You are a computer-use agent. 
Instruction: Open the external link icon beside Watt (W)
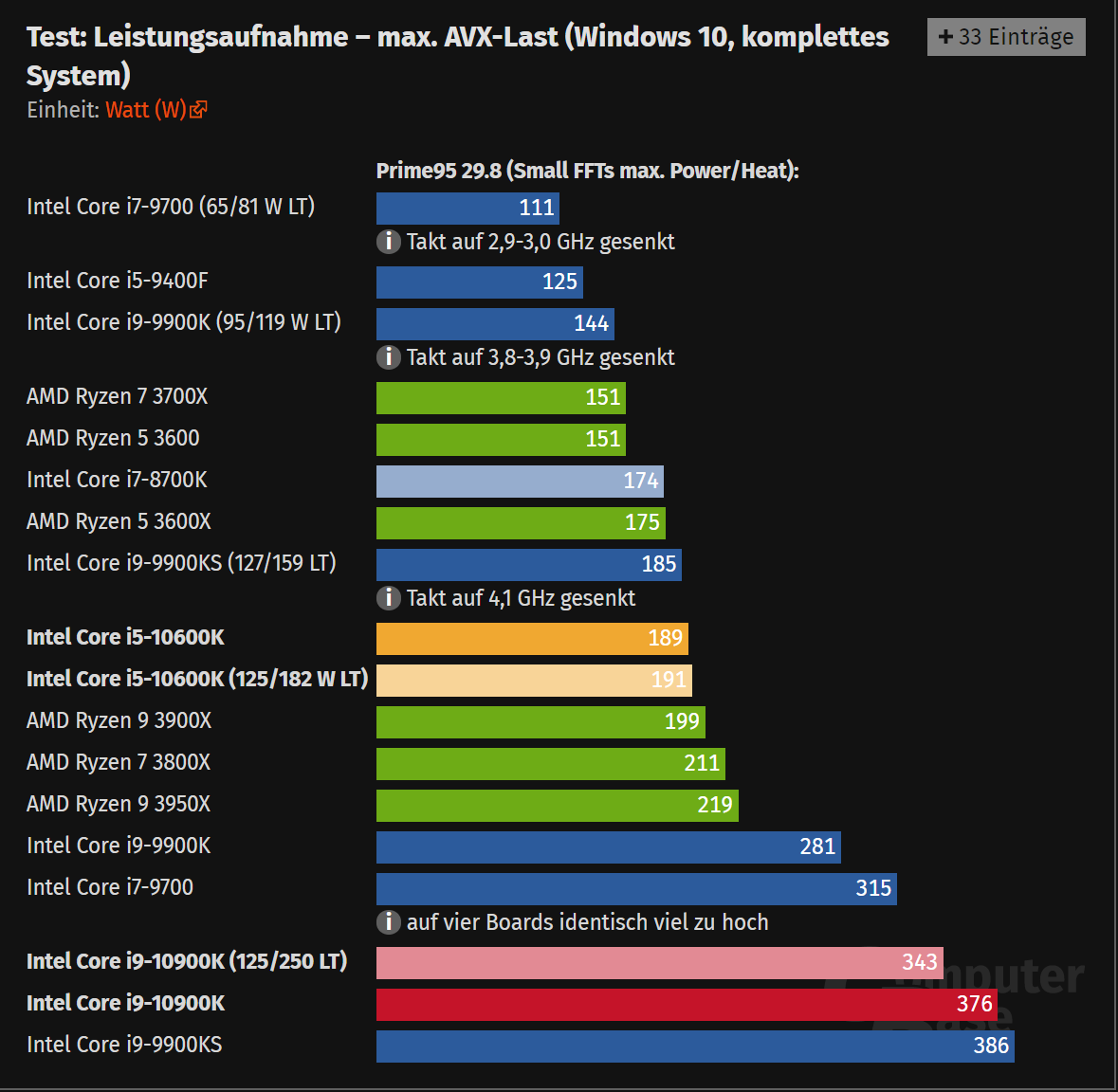point(198,109)
